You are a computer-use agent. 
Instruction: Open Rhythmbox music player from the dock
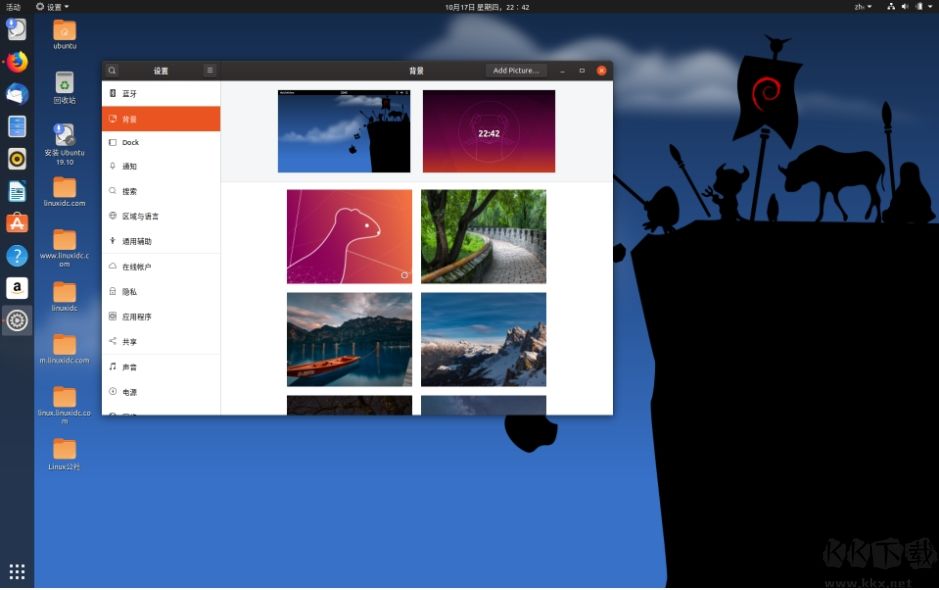(x=16, y=156)
